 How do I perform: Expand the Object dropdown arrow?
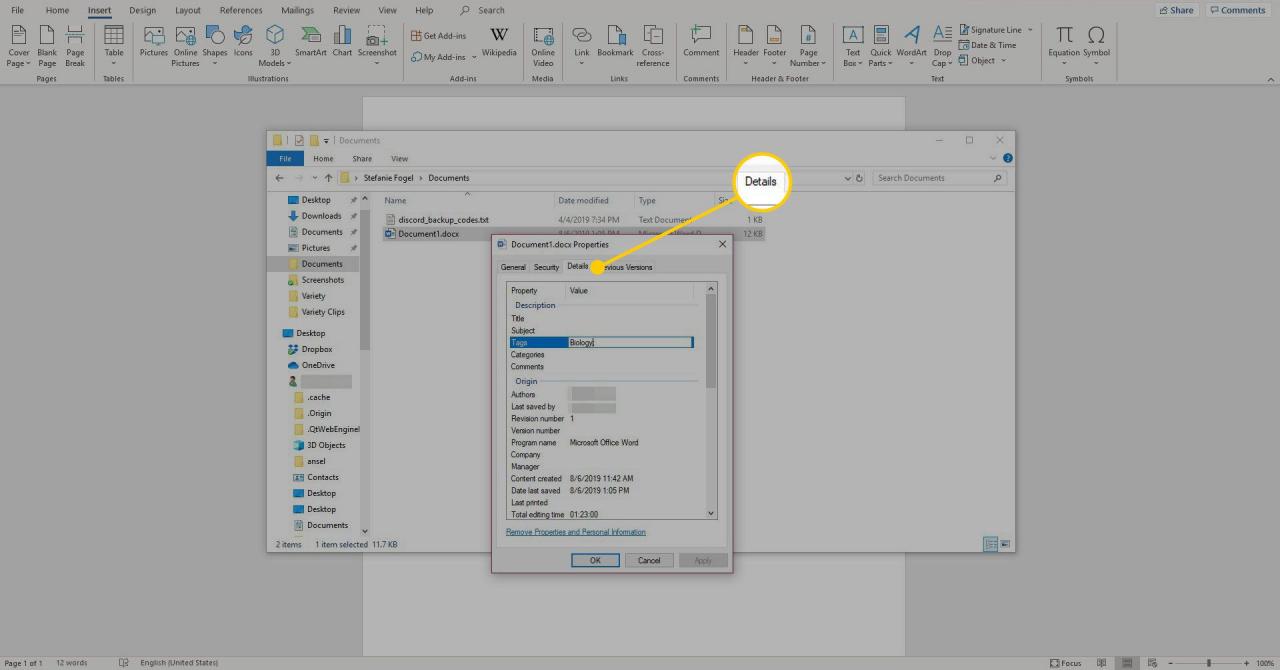[x=1004, y=60]
